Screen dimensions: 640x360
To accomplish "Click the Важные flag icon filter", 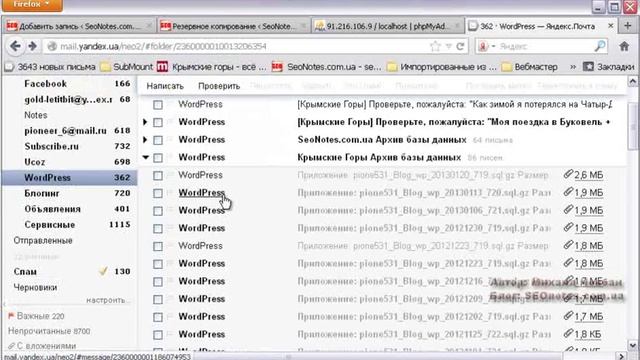I will point(11,316).
